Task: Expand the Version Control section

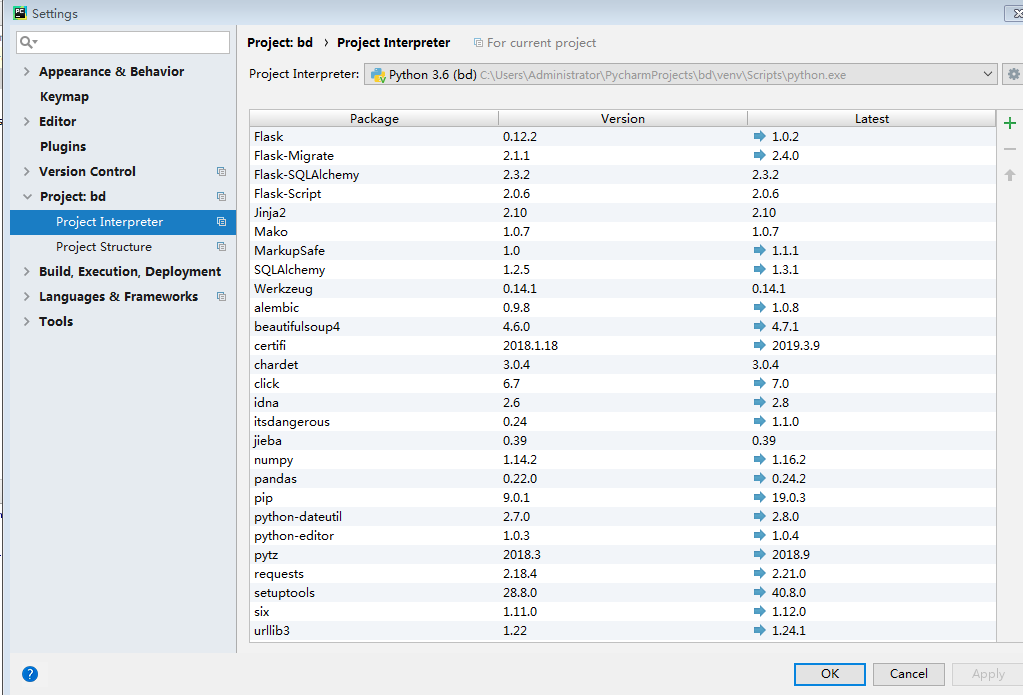Action: (27, 172)
